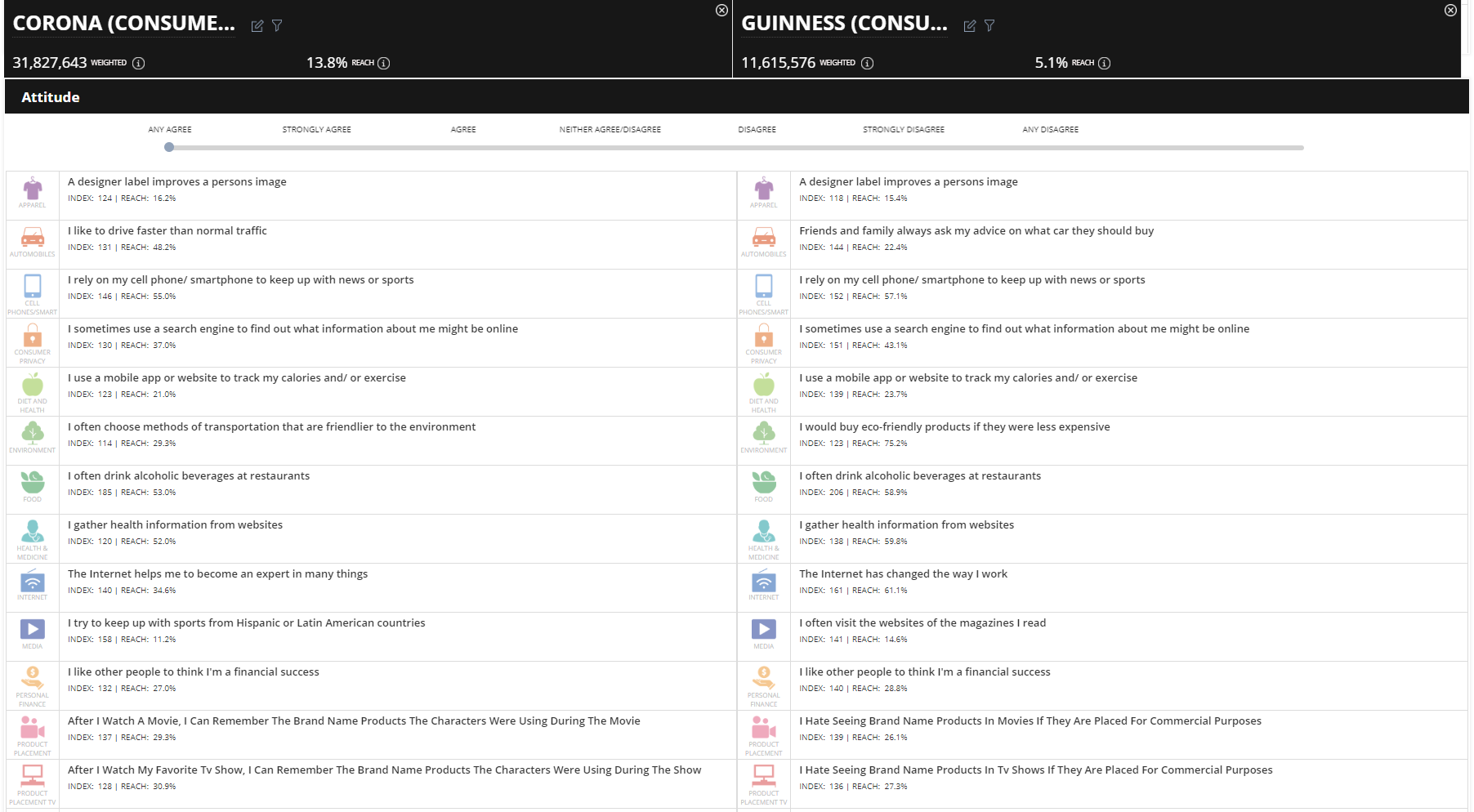Click 'I often choose methods of transportation' statement

click(271, 427)
